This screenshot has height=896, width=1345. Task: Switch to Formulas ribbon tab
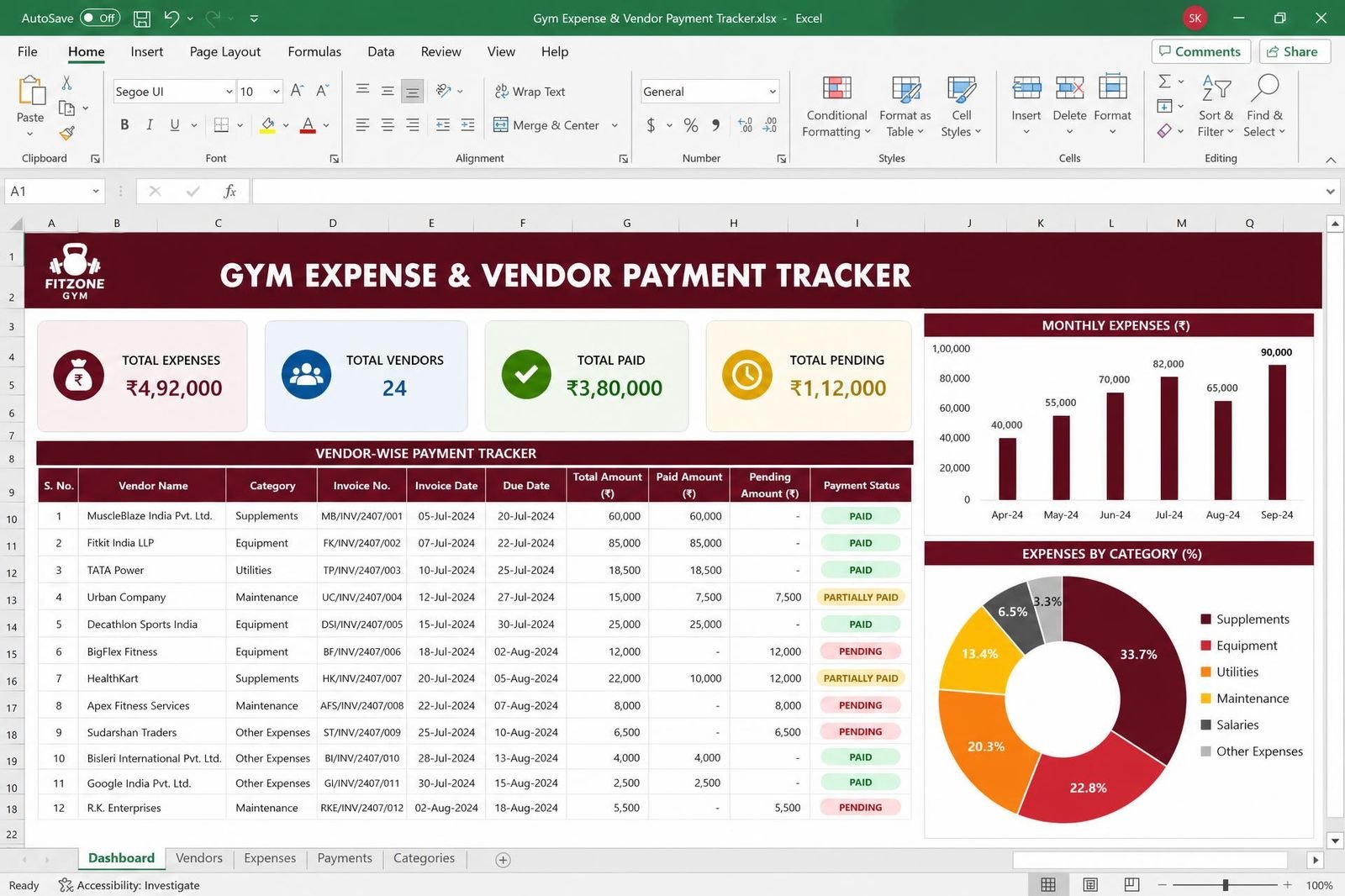click(314, 51)
